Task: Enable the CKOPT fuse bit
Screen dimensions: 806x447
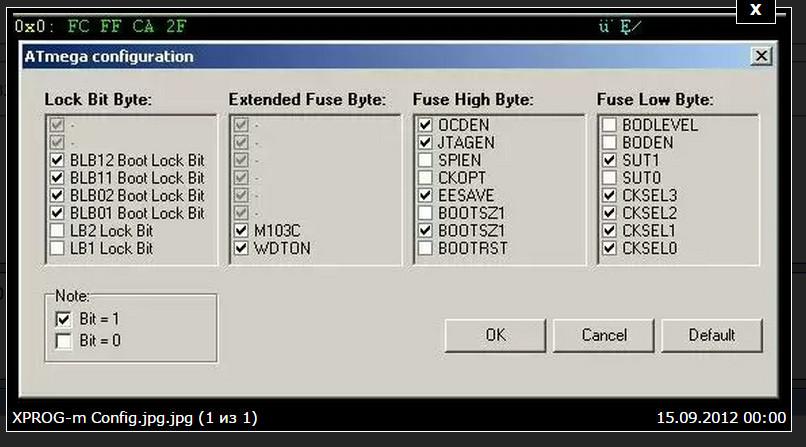Action: [425, 178]
